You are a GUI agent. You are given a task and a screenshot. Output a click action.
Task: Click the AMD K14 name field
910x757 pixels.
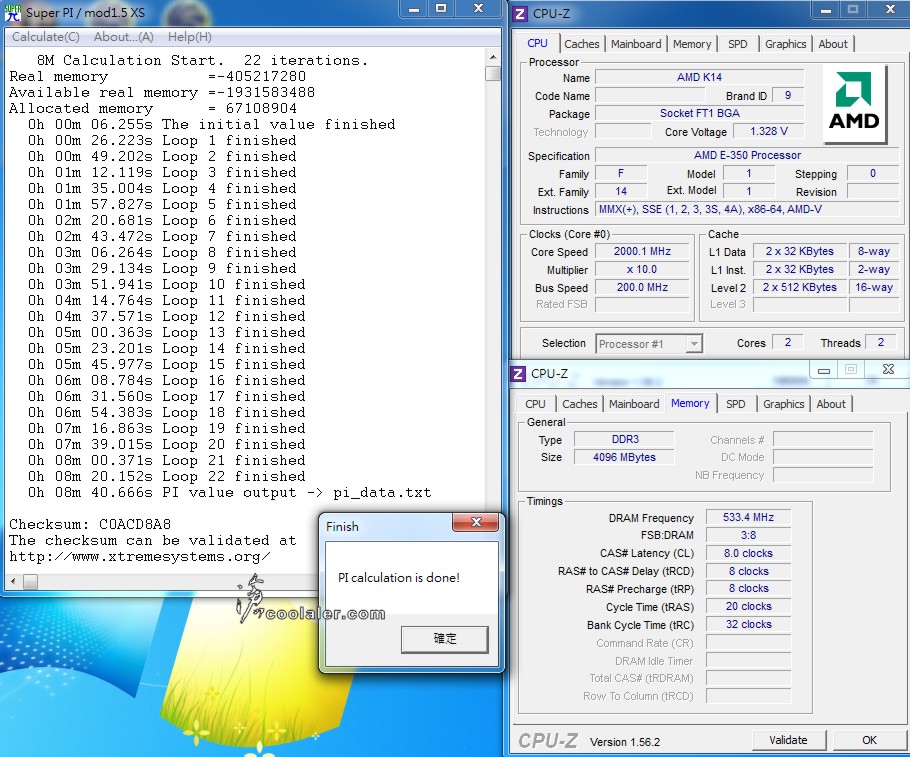(699, 77)
